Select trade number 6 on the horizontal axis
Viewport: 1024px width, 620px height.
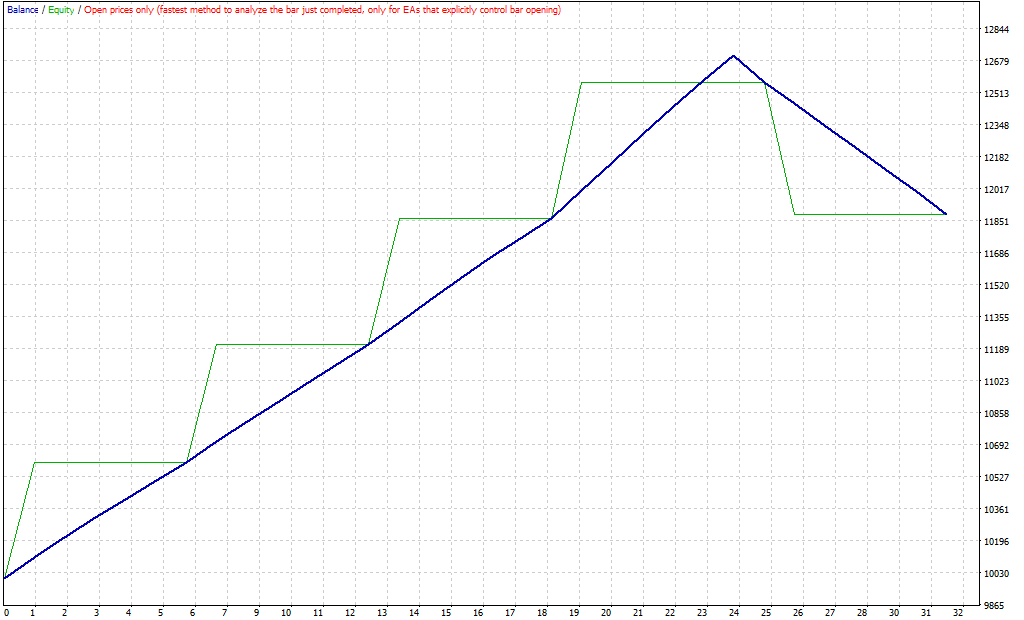pos(192,612)
